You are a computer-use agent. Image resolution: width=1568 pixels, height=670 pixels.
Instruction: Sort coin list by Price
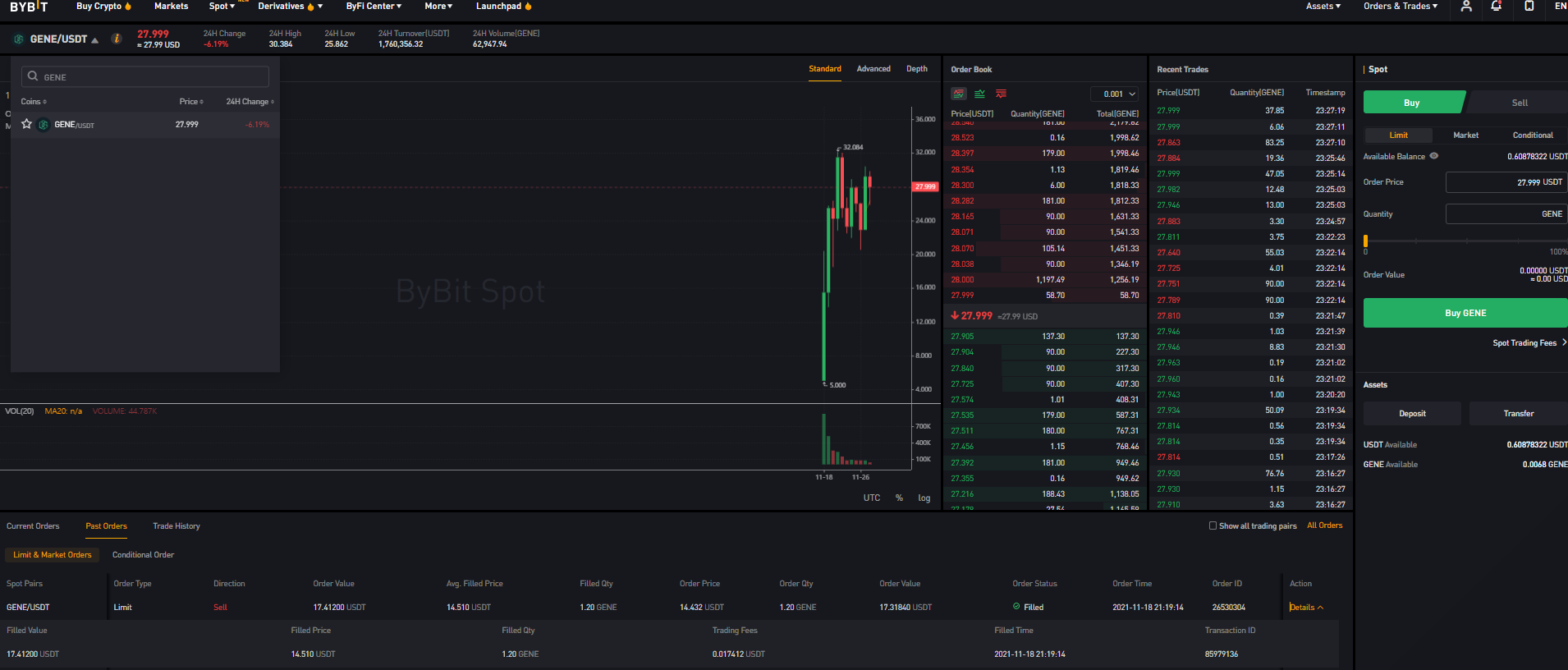(x=191, y=102)
